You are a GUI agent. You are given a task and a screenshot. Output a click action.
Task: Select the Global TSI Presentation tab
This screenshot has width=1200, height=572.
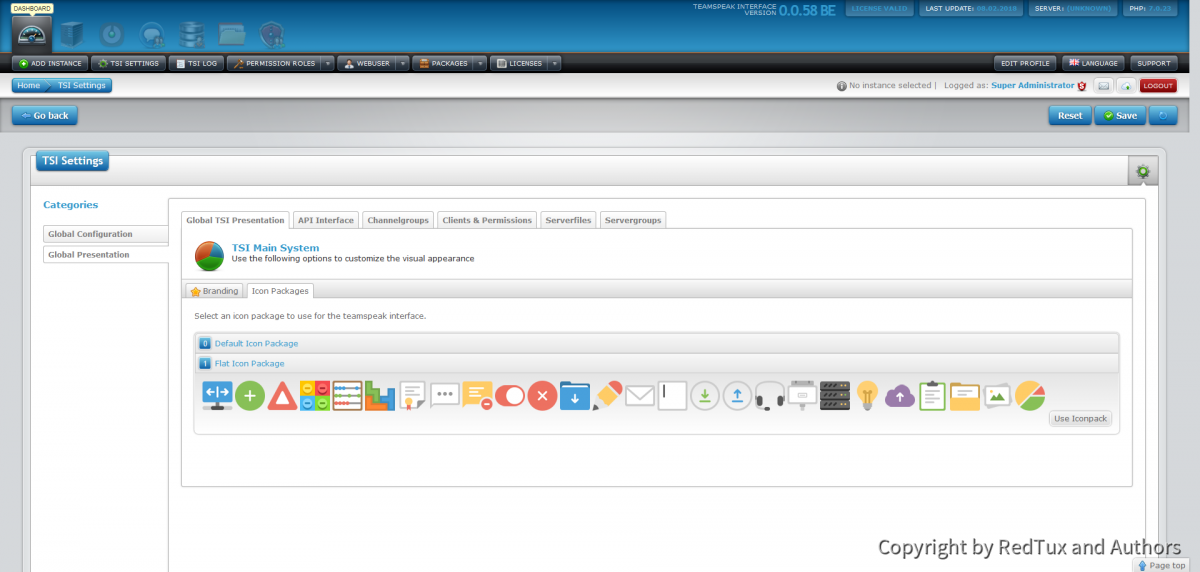click(x=235, y=220)
